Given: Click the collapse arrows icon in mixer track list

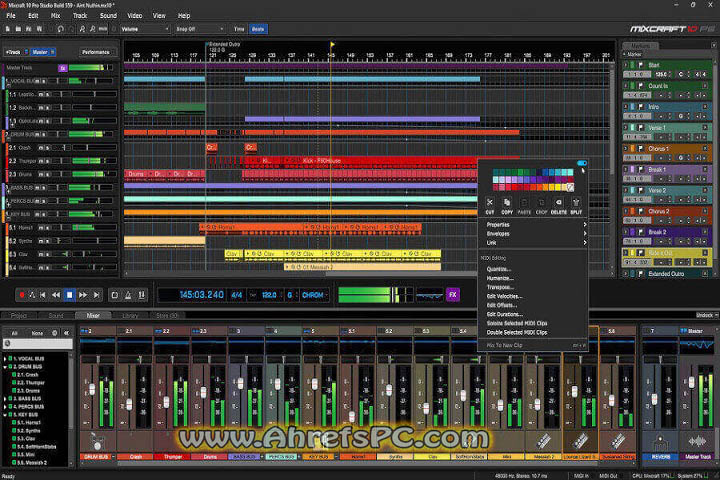Looking at the screenshot, I should coord(66,333).
